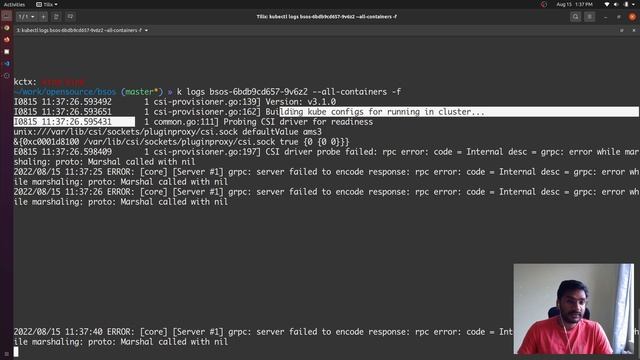Image resolution: width=640 pixels, height=360 pixels.
Task: Click the '(master*)' git branch in prompt
Action: pyautogui.click(x=142, y=92)
